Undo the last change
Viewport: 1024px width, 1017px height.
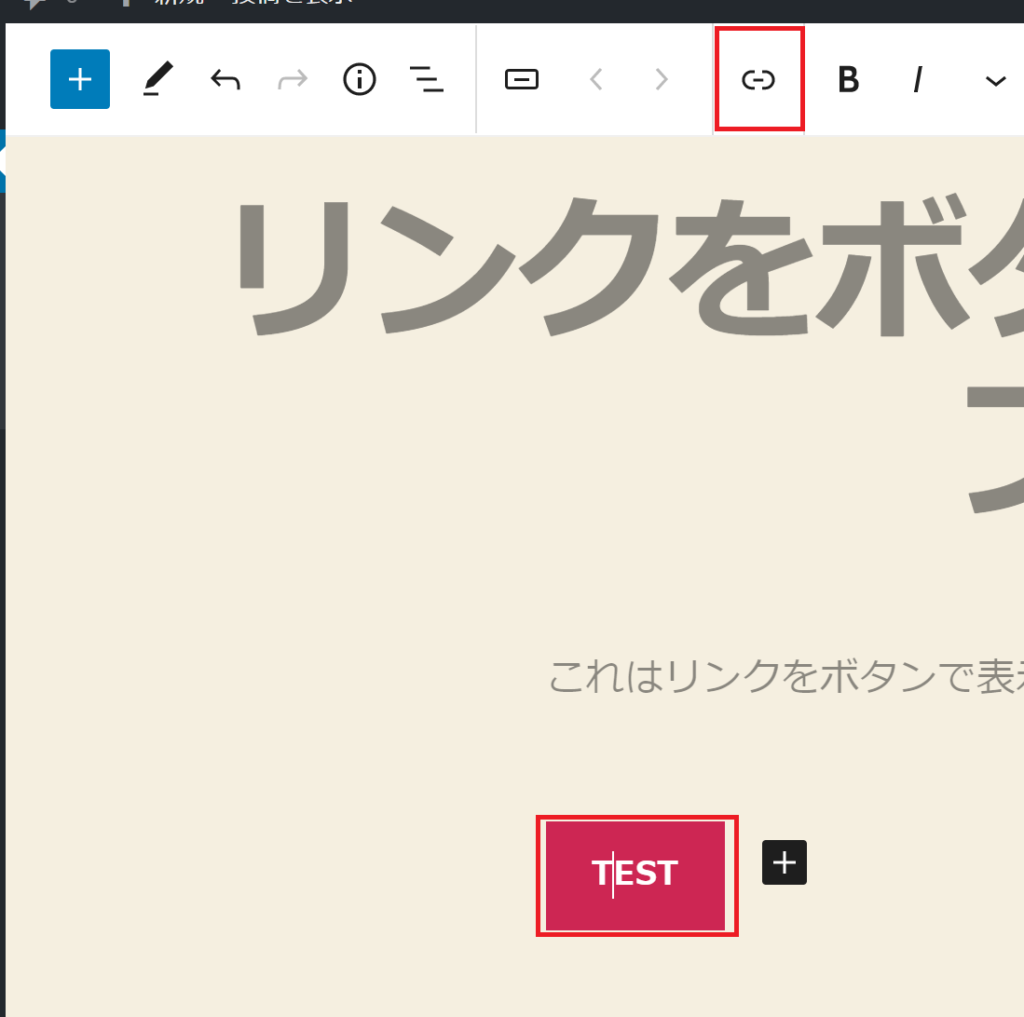click(225, 79)
